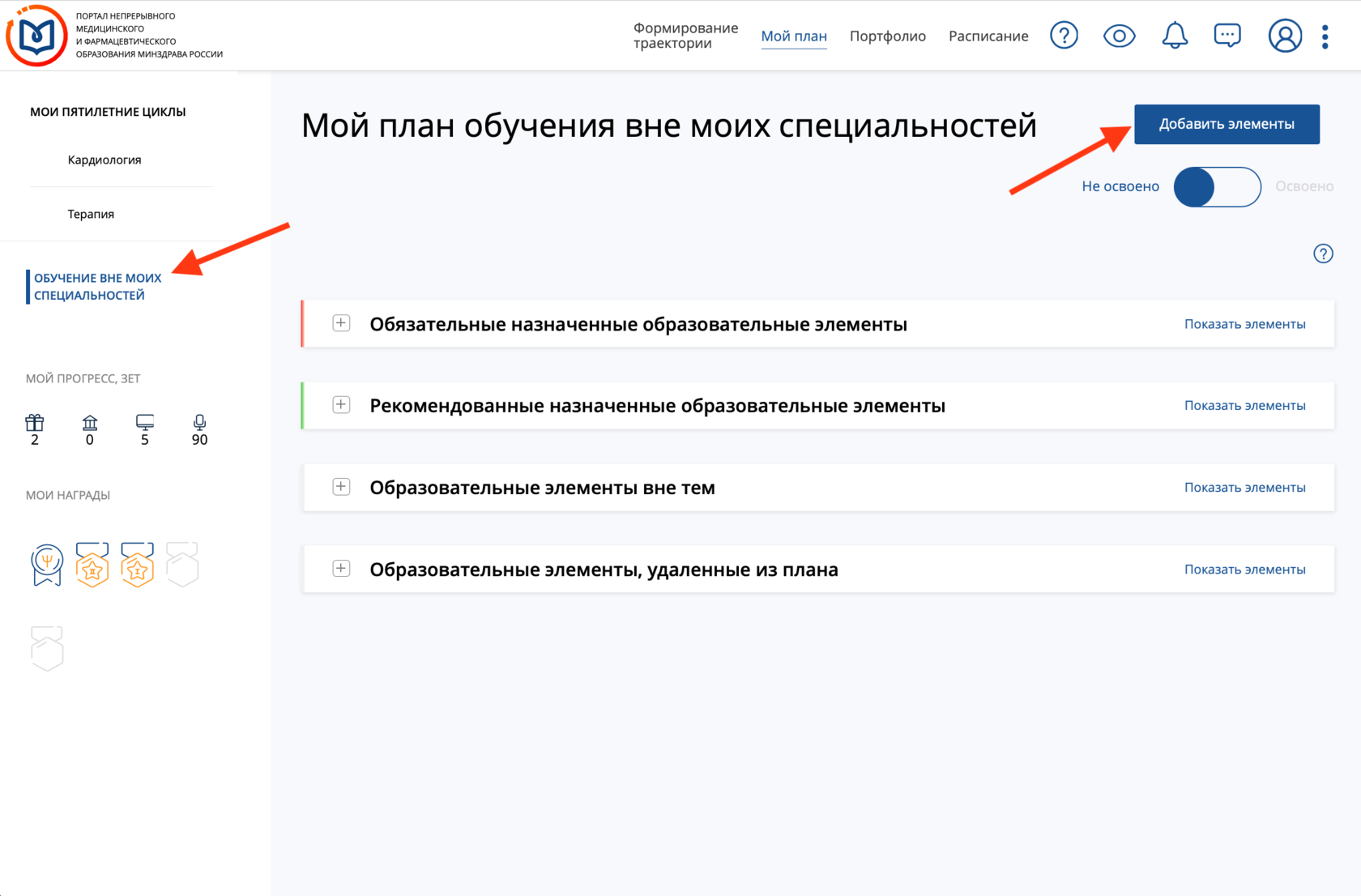Click the microphone icon with value 90

coord(199,422)
